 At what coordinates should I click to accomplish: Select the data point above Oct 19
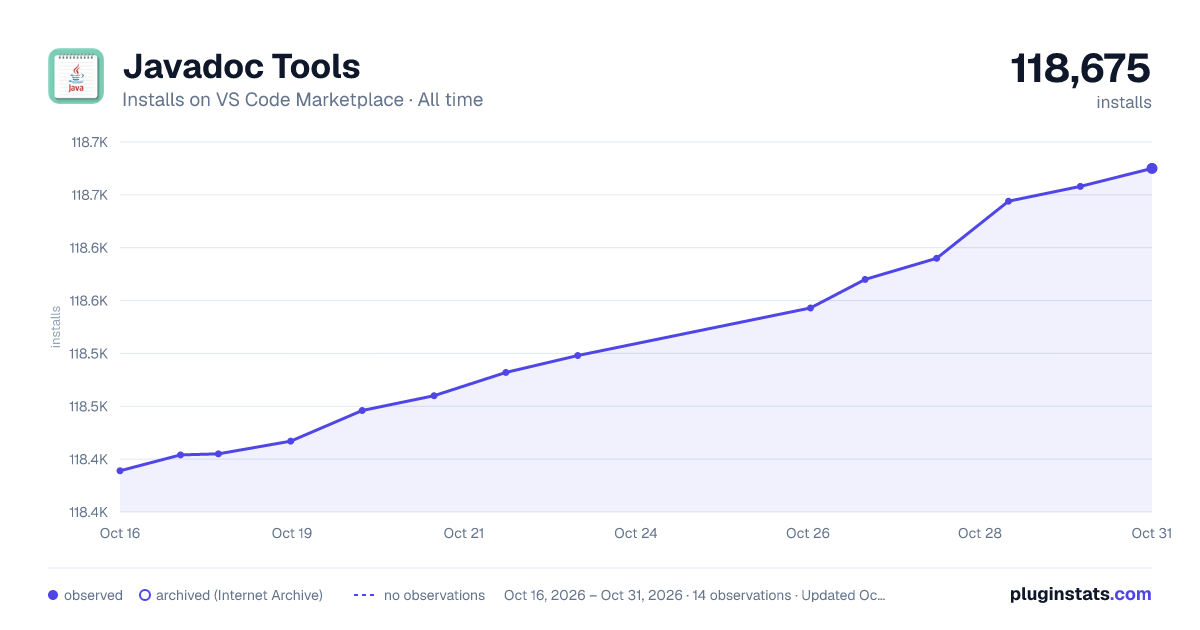tap(291, 441)
